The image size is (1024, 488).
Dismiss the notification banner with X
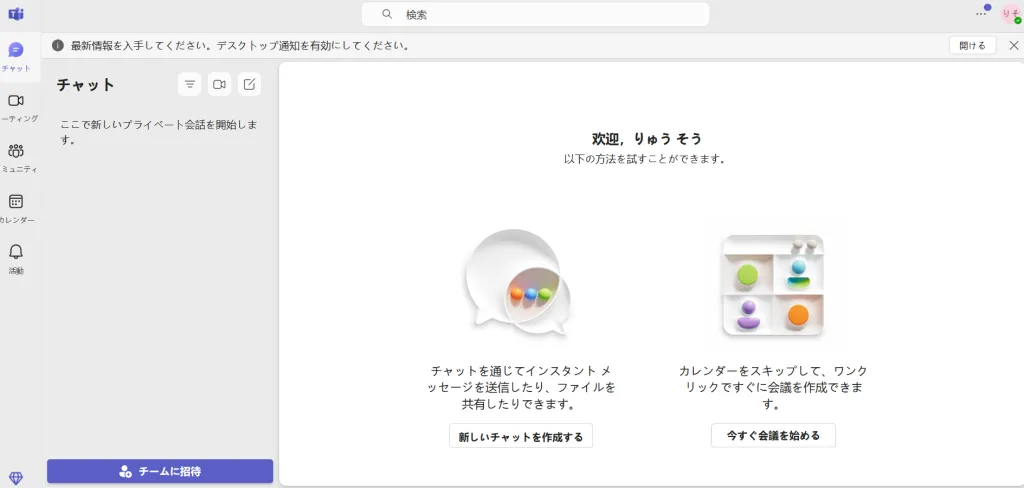(1014, 45)
